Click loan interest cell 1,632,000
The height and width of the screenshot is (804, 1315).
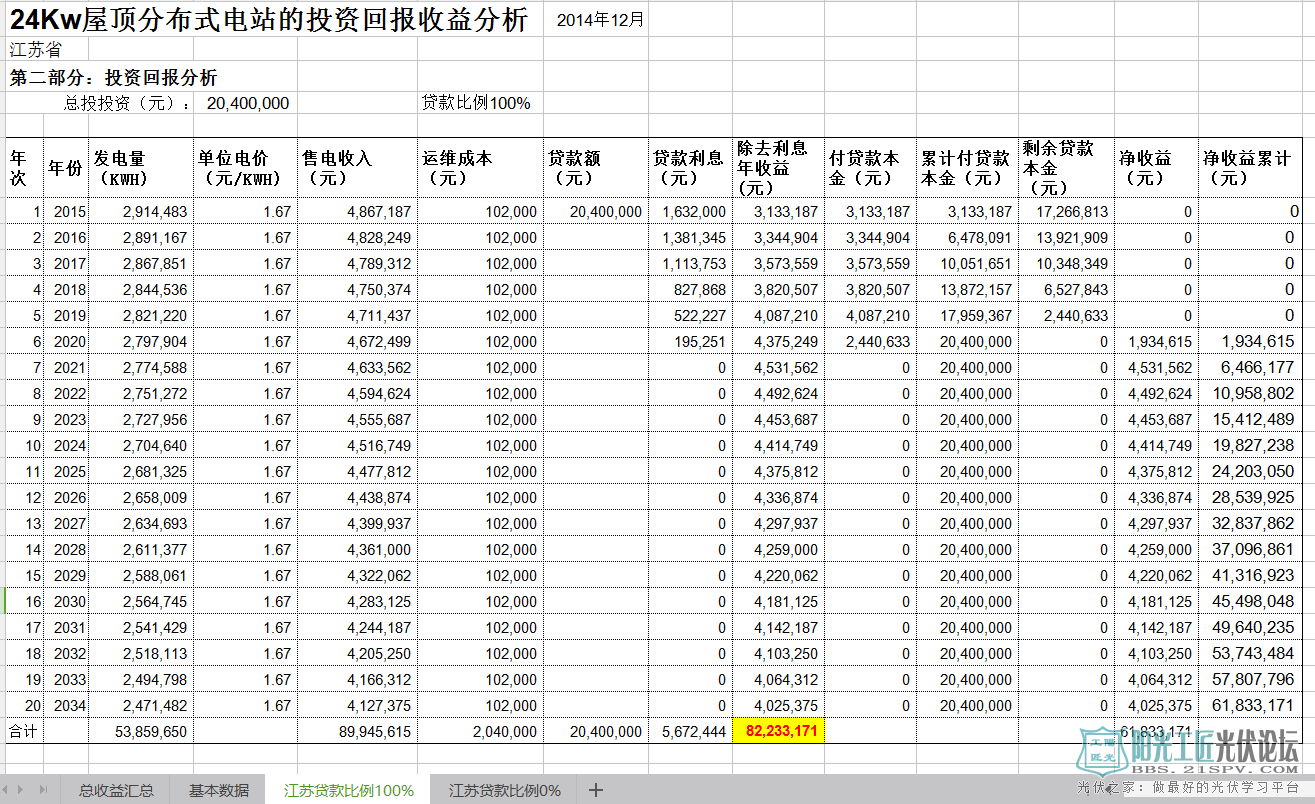(x=690, y=212)
